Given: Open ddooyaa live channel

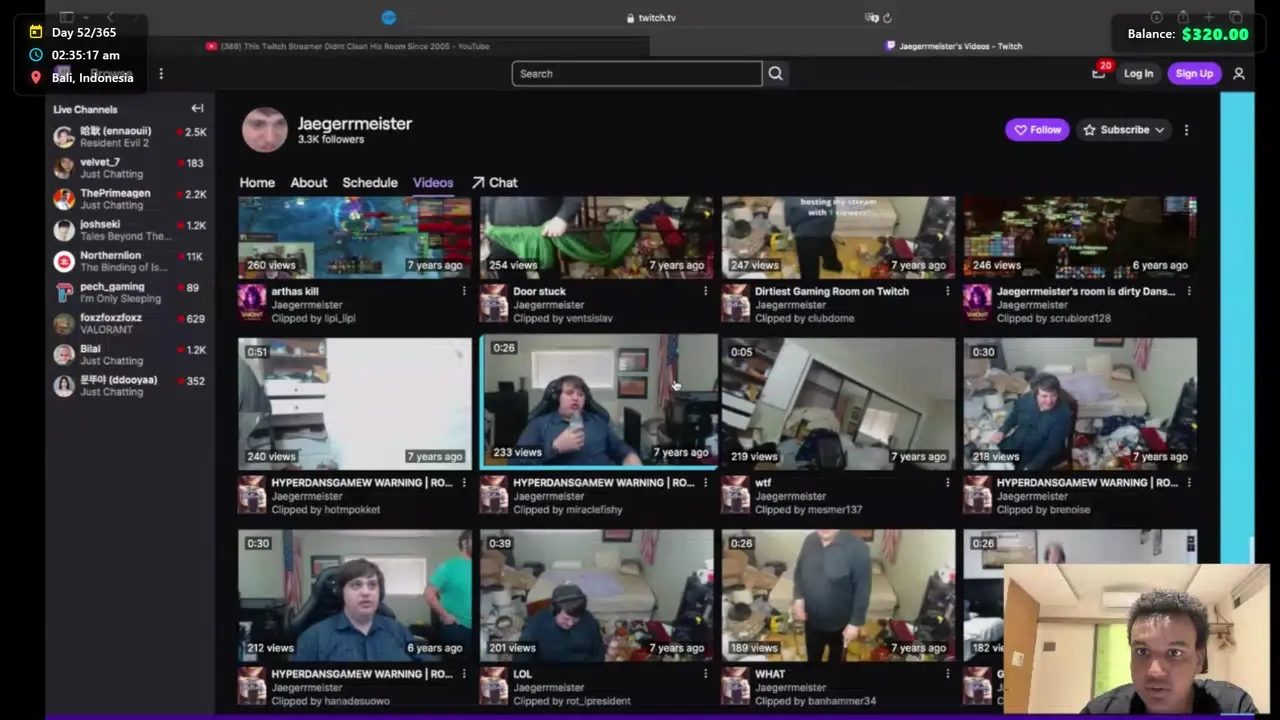Looking at the screenshot, I should [130, 386].
